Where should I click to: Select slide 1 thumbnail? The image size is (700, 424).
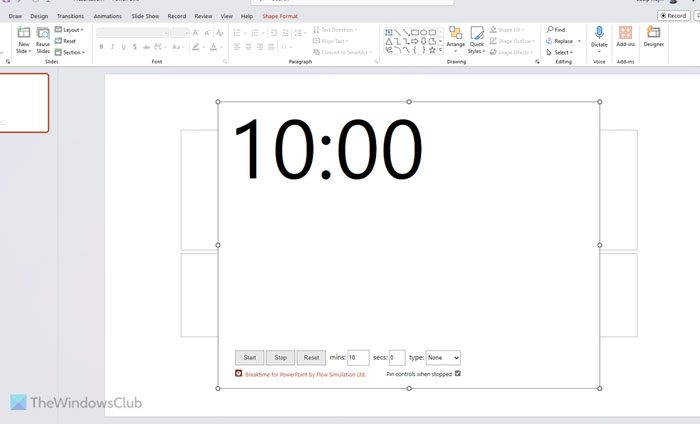(x=23, y=103)
